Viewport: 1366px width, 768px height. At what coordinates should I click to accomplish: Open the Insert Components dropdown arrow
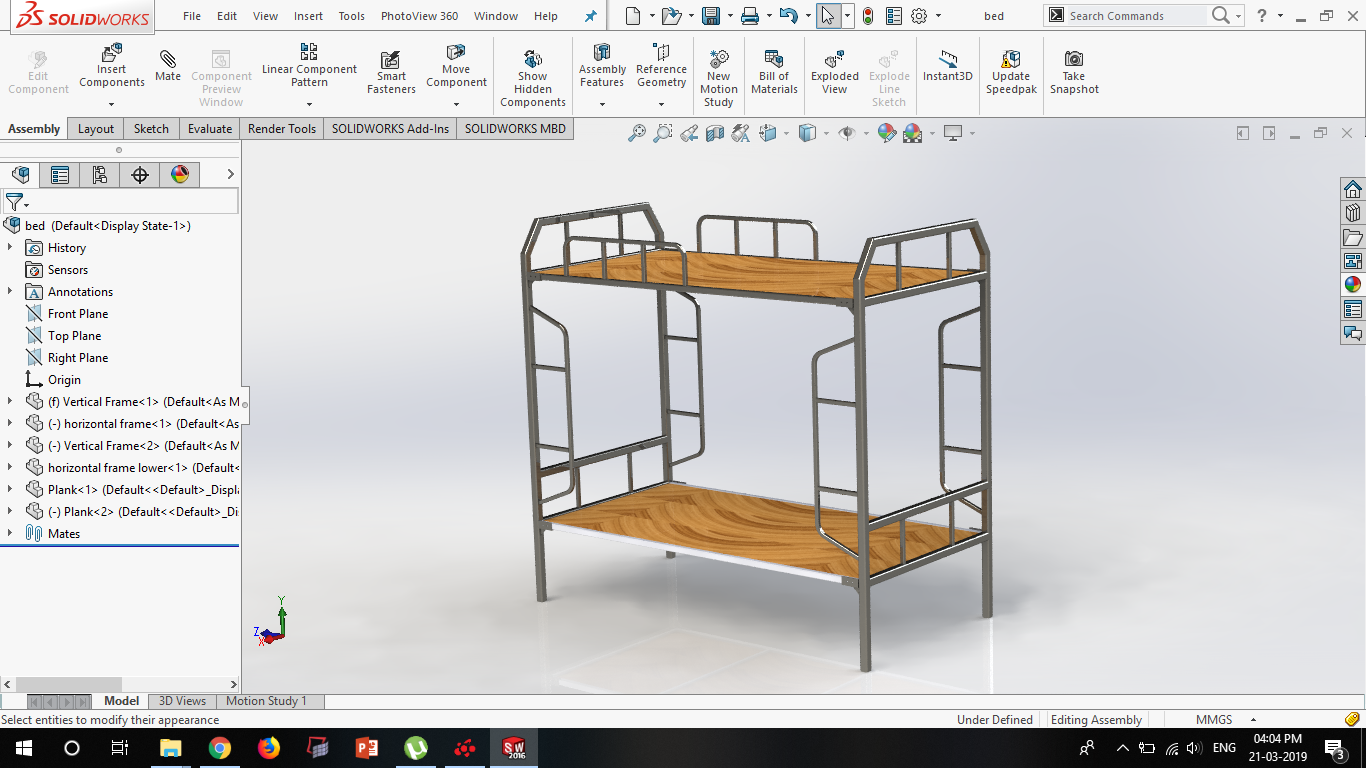click(x=112, y=104)
